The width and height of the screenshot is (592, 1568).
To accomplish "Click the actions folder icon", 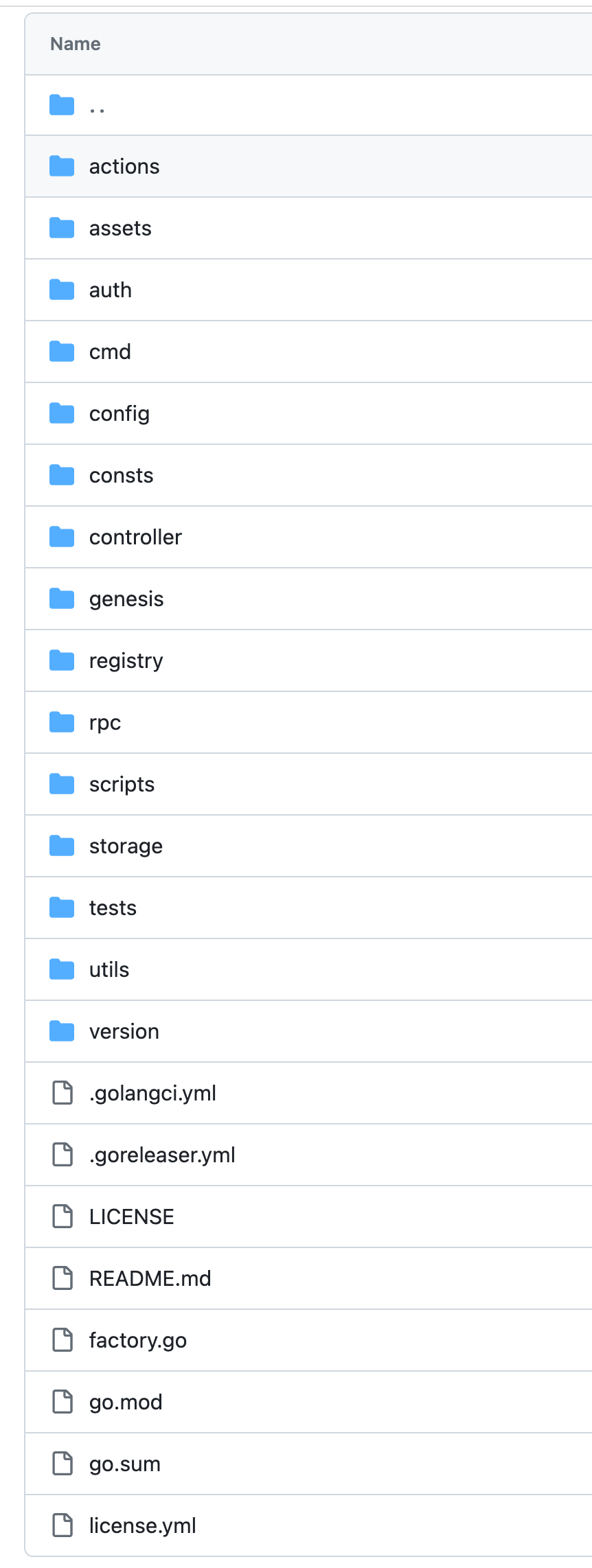I will [62, 166].
